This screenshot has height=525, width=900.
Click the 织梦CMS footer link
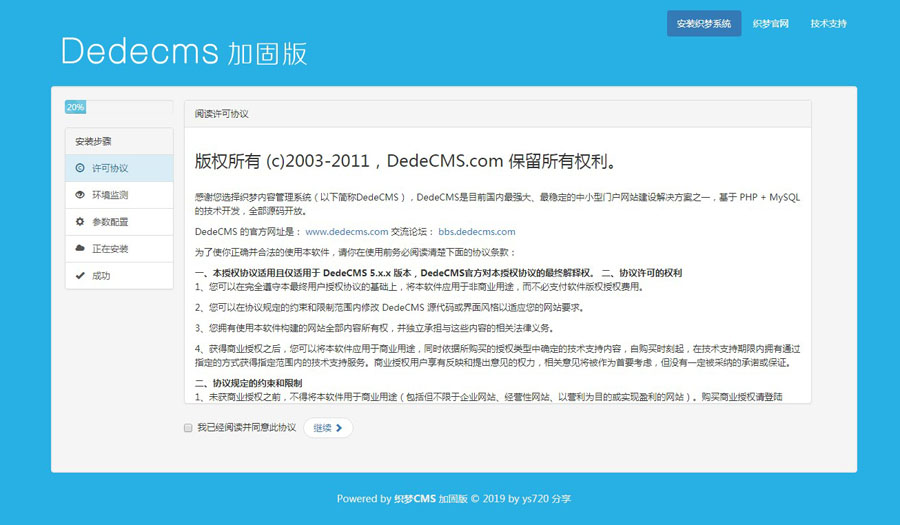[x=414, y=499]
